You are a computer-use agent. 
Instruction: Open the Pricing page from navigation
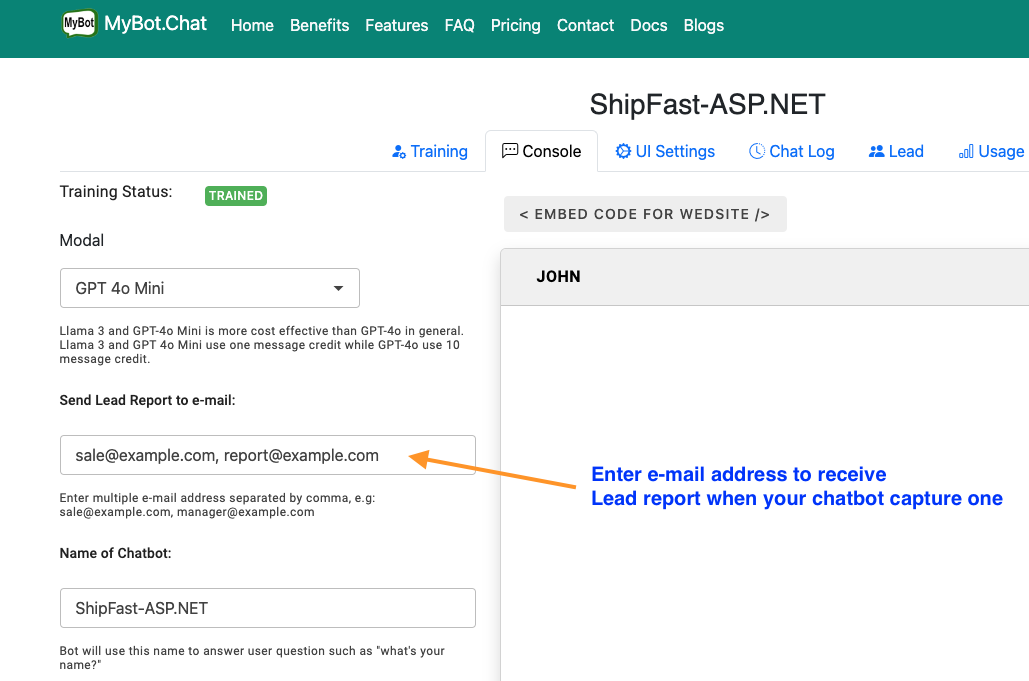click(x=515, y=25)
